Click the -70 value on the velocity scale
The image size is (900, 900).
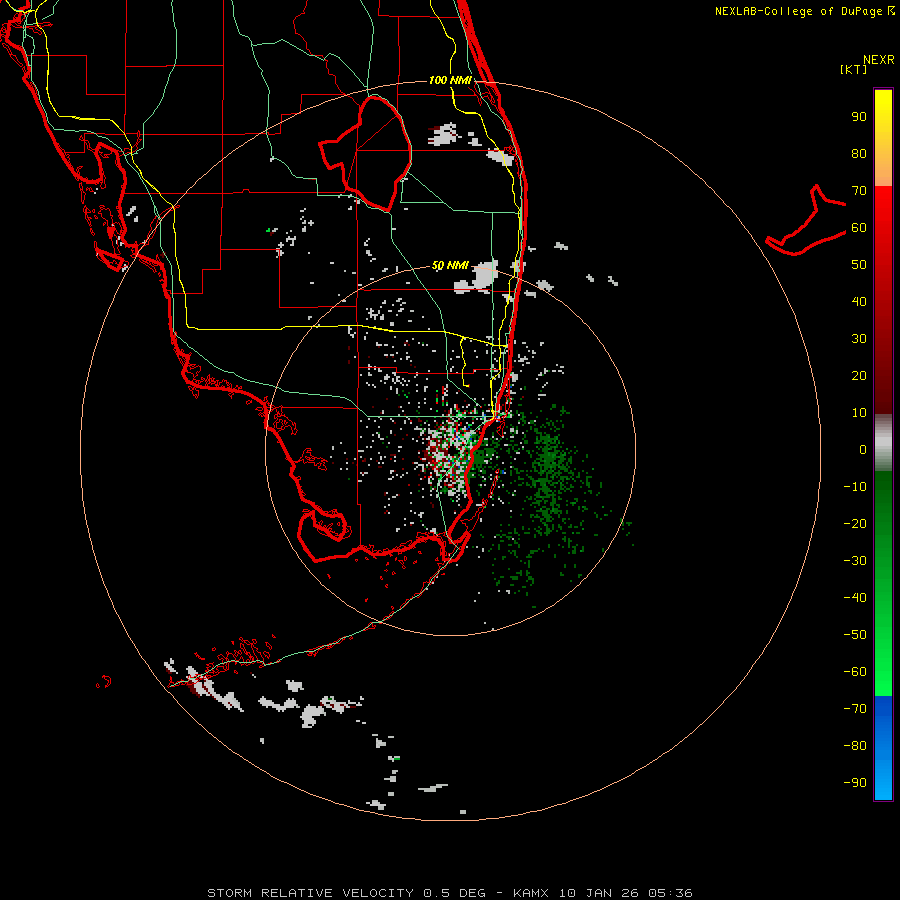coord(855,708)
